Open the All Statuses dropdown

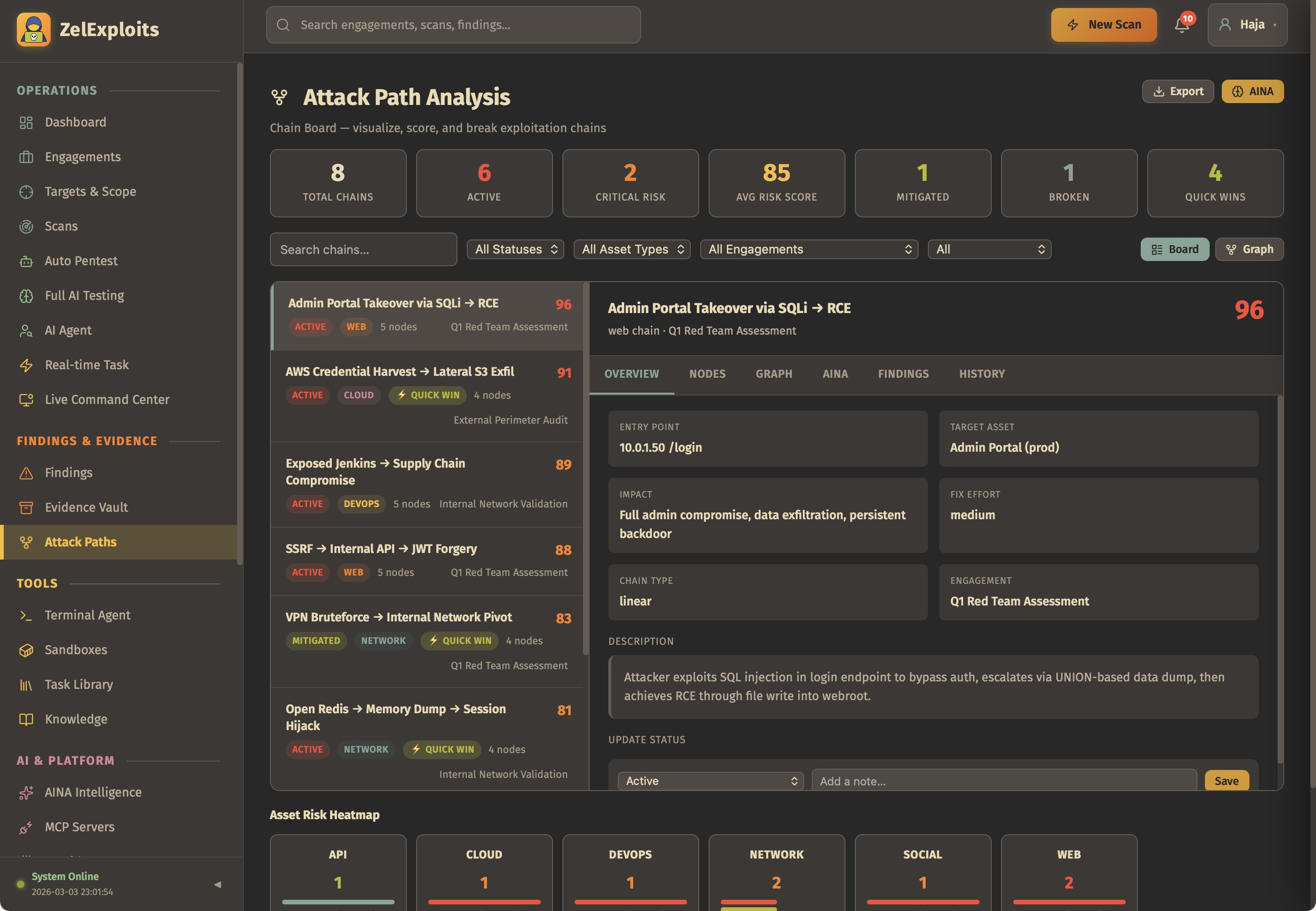514,249
